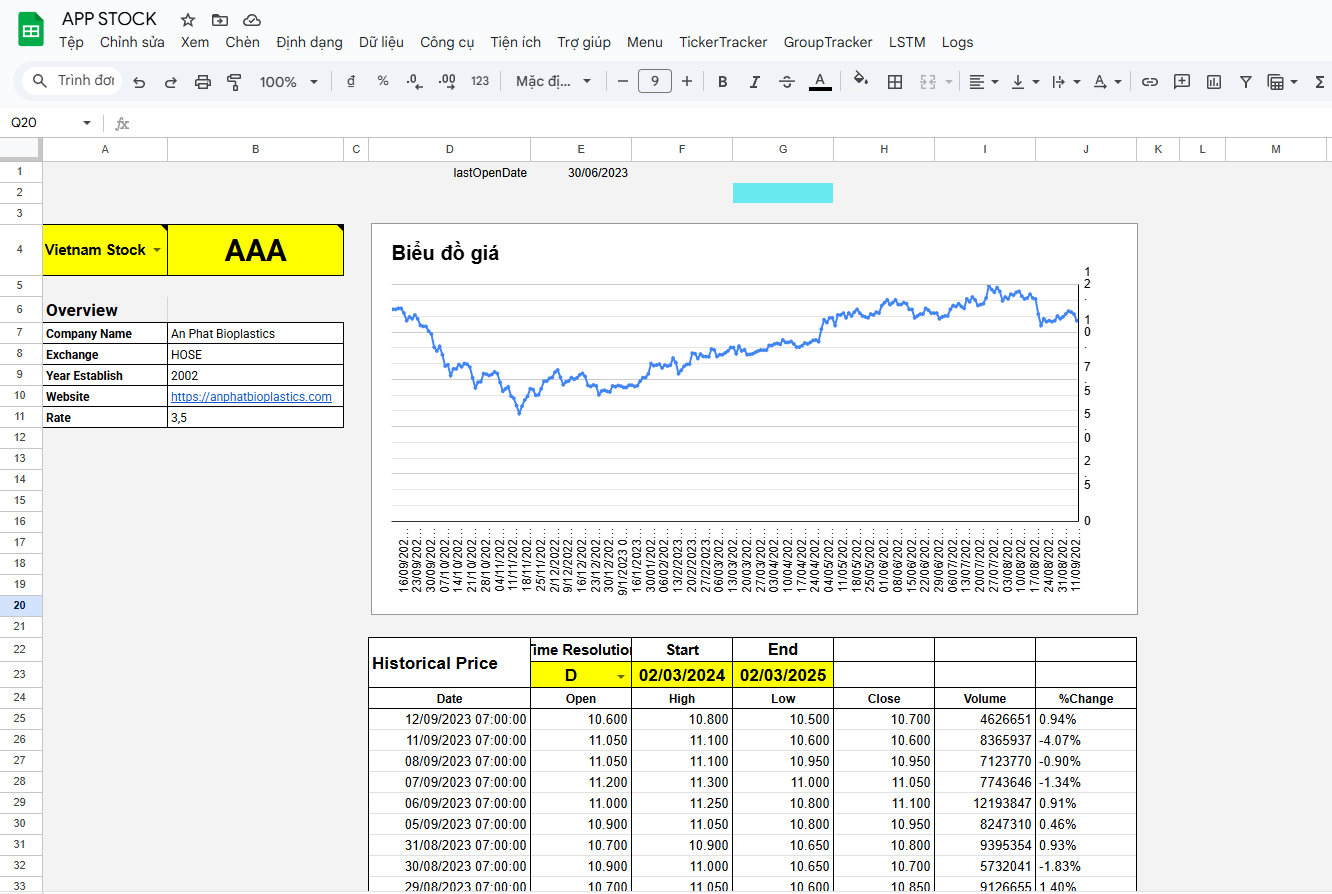This screenshot has height=894, width=1332.
Task: Increase font size with plus button
Action: point(687,81)
